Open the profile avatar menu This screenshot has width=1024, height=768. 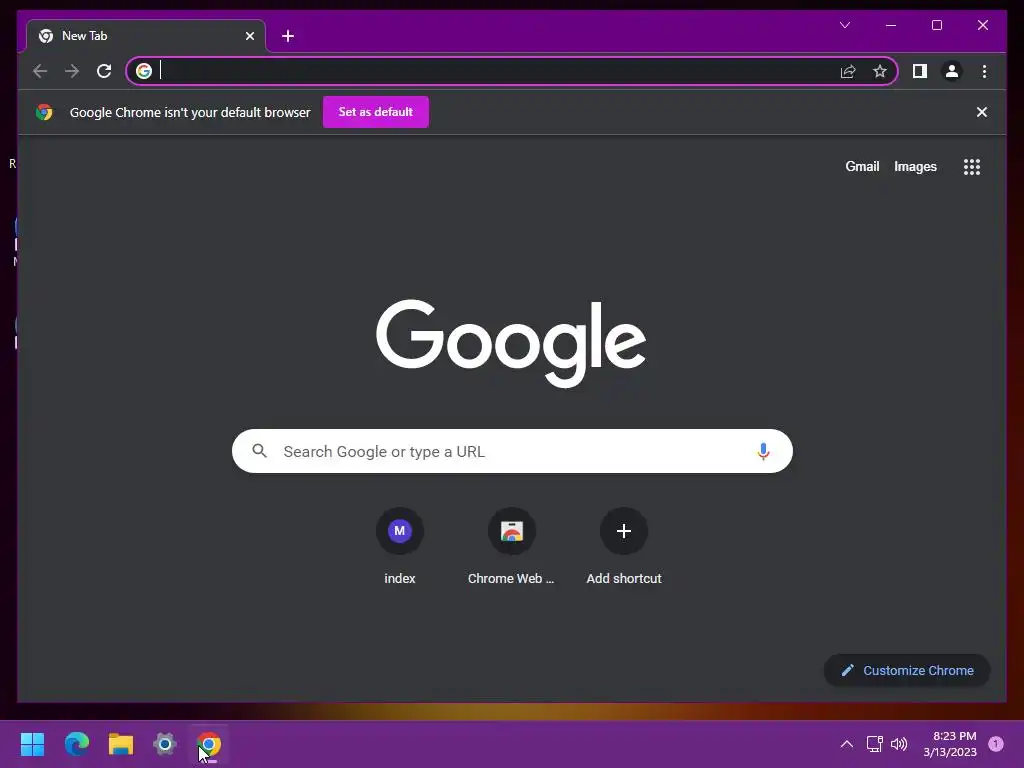[952, 71]
